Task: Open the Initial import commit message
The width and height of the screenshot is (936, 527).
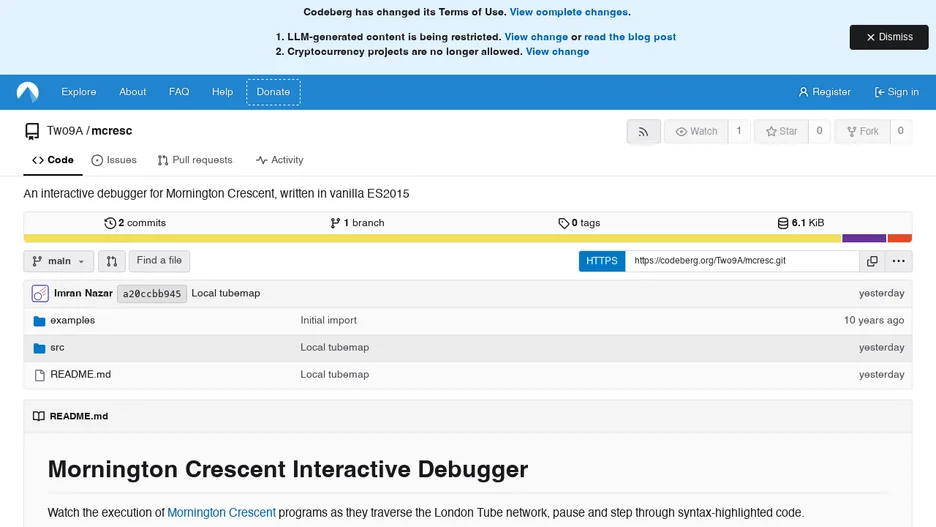Action: 328,320
